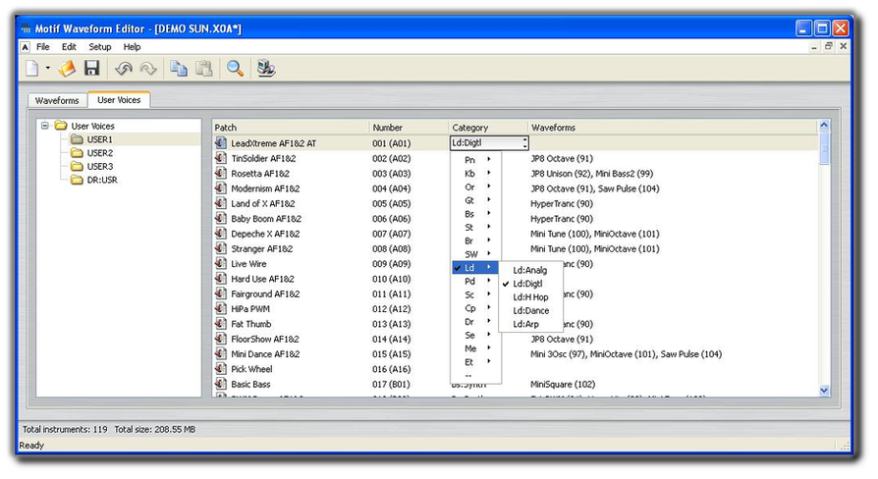Screen dimensions: 878x479
Task: Expand the Gt category submenu
Action: click(476, 200)
